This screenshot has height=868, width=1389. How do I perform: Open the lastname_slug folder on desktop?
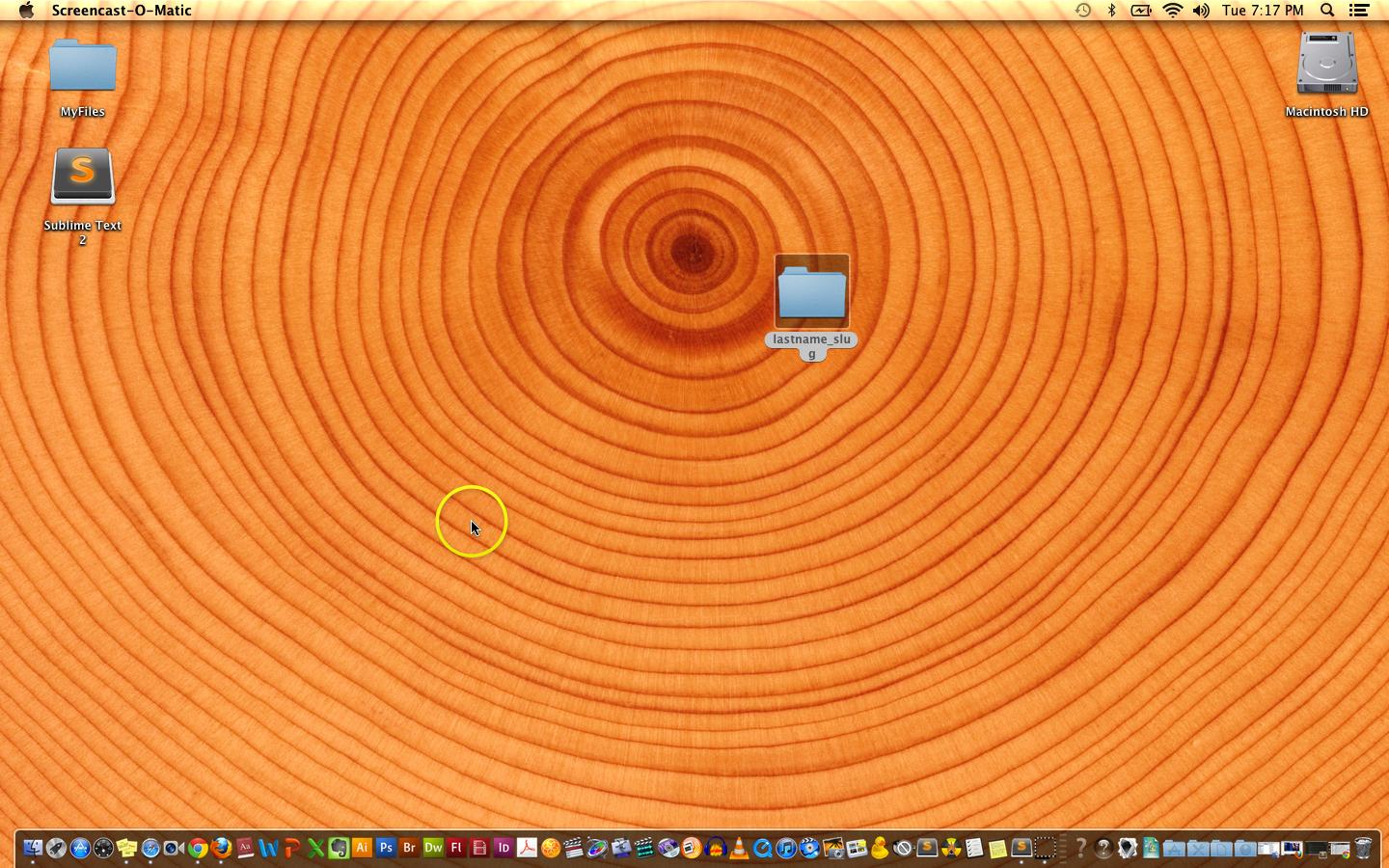pyautogui.click(x=811, y=292)
